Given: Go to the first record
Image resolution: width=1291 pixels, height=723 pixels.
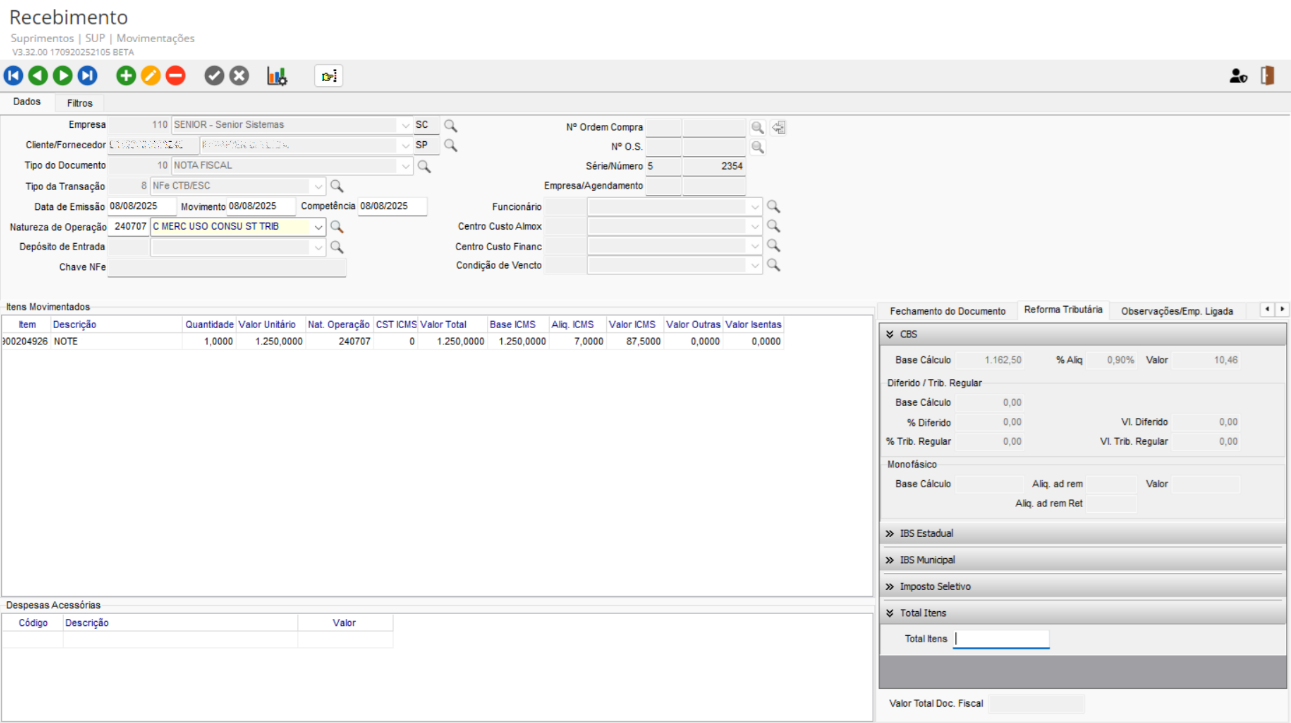Looking at the screenshot, I should [13, 76].
